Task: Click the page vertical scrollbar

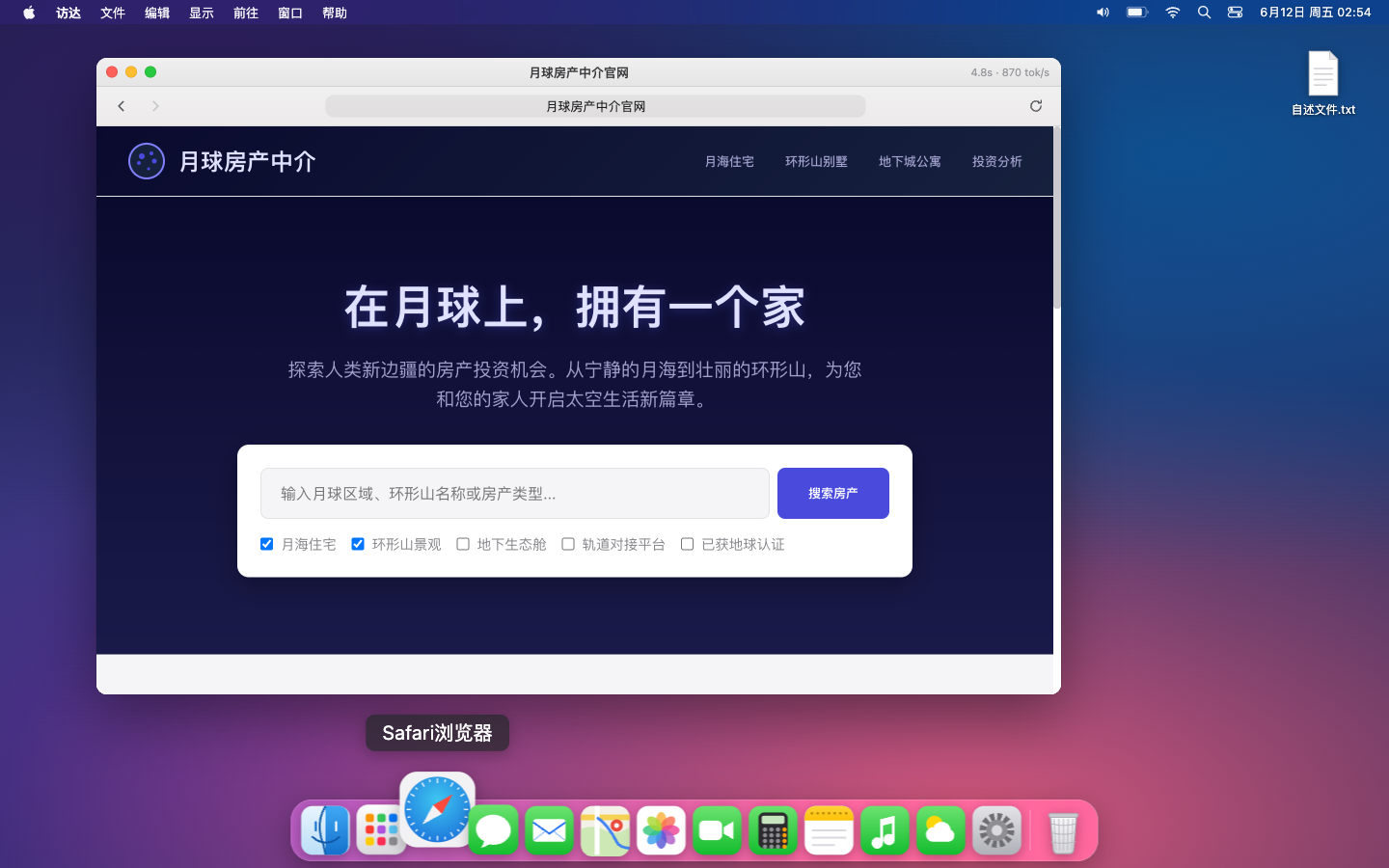Action: pyautogui.click(x=1057, y=218)
